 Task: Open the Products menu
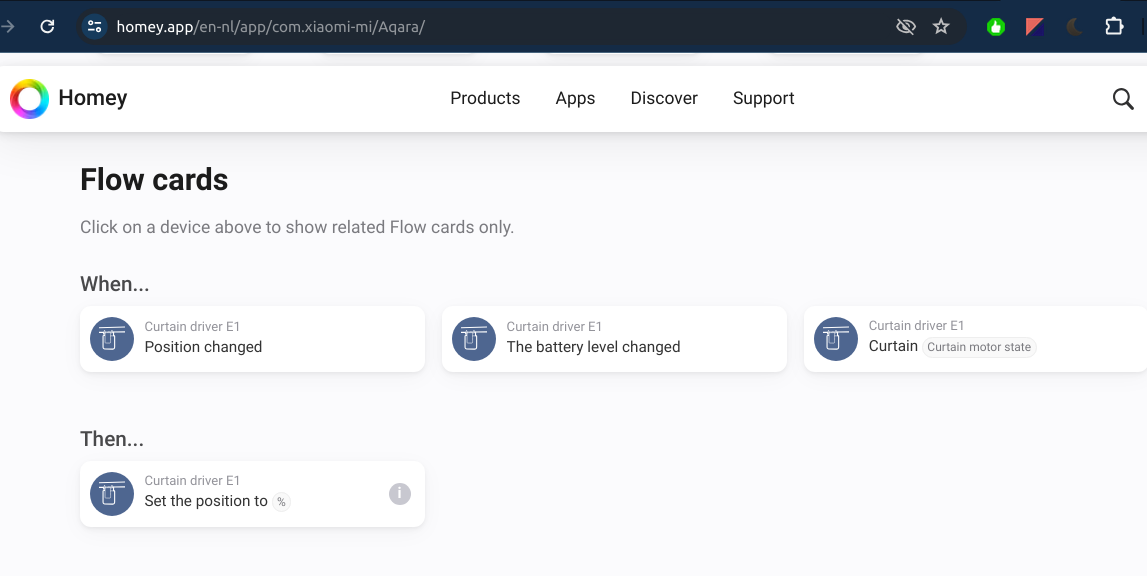click(485, 98)
